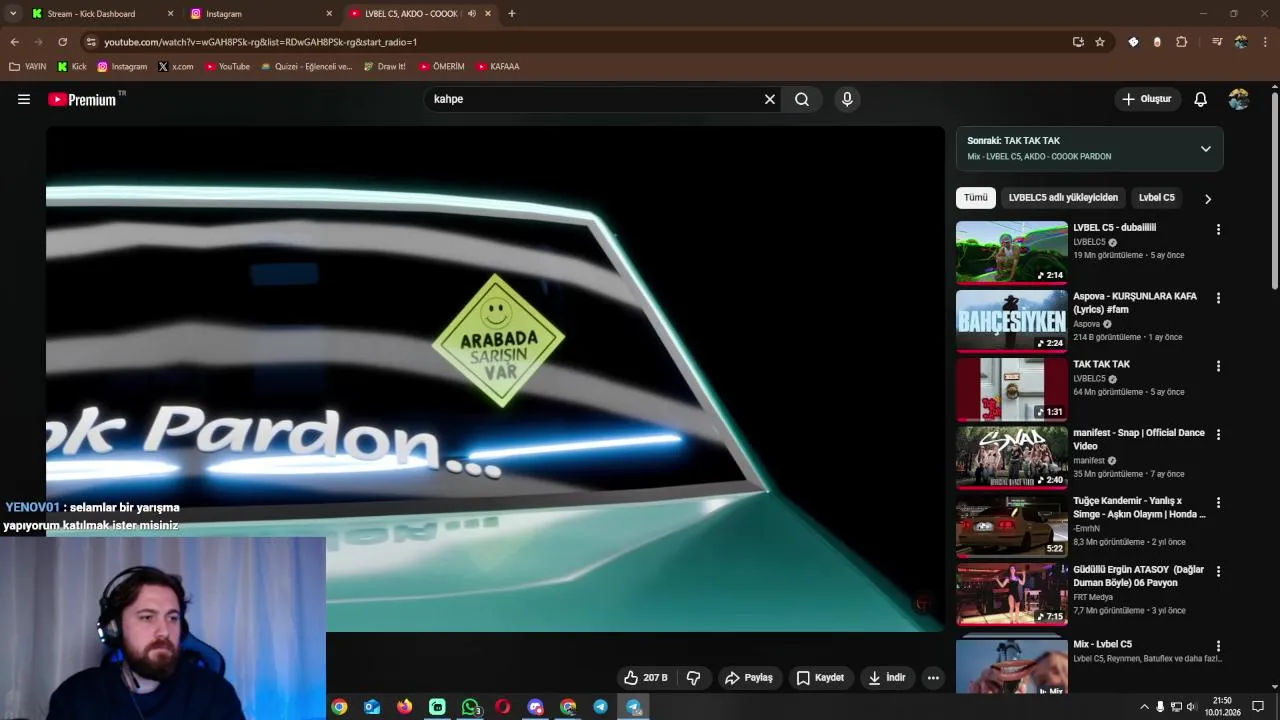Open Firefox from the taskbar

click(x=404, y=707)
